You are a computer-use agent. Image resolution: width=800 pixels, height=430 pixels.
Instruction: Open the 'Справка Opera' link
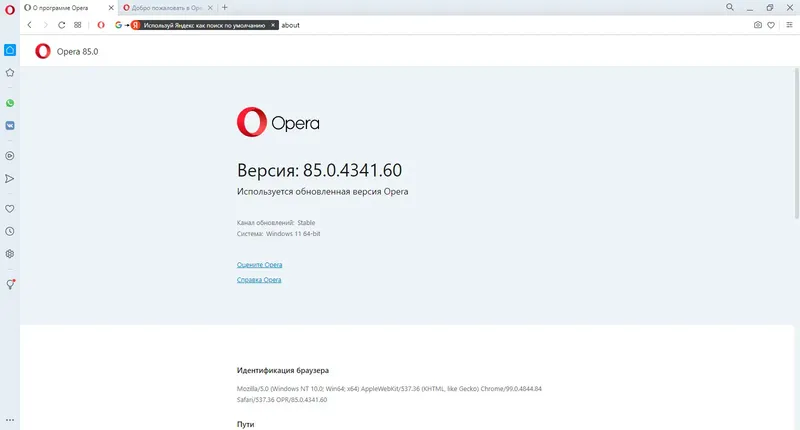click(x=259, y=280)
